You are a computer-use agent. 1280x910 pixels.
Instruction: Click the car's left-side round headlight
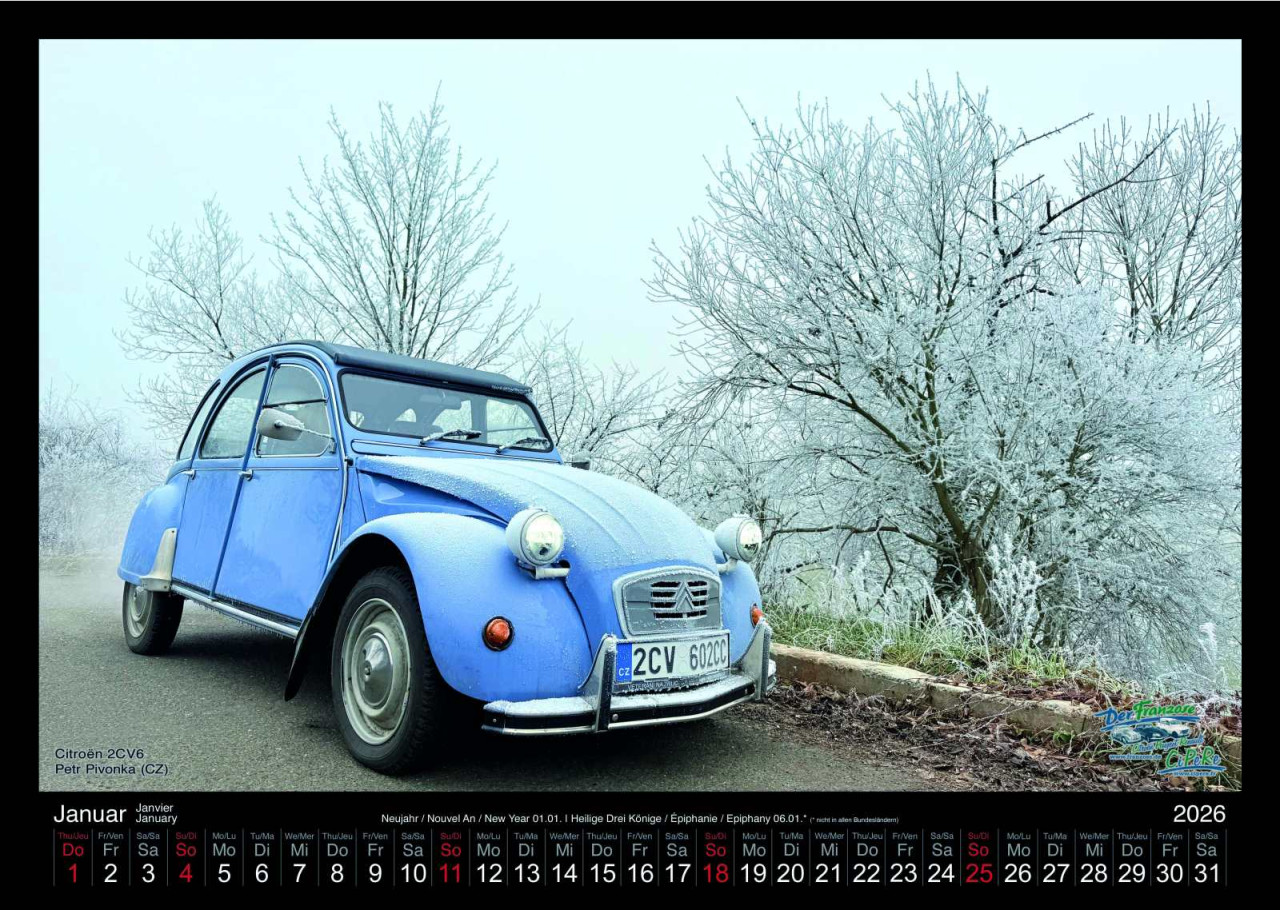coord(537,538)
